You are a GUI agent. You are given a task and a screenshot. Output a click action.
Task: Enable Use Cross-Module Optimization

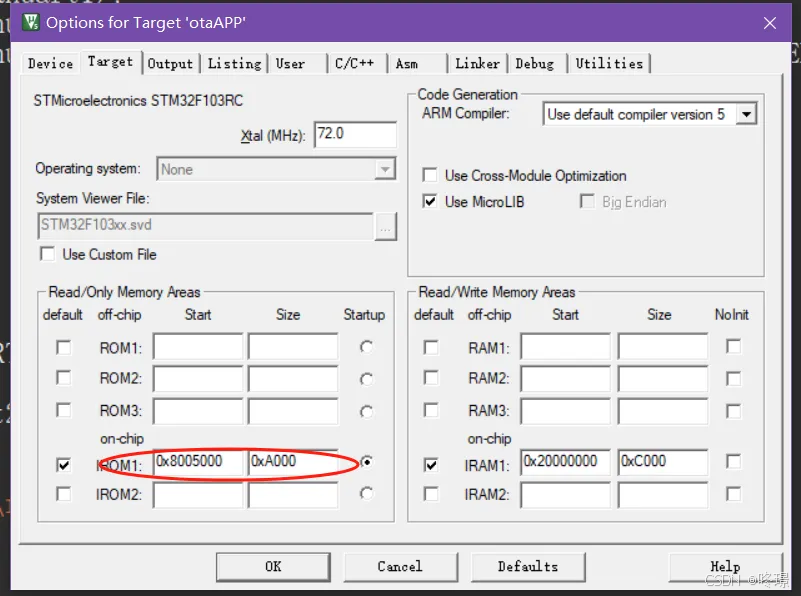click(430, 175)
